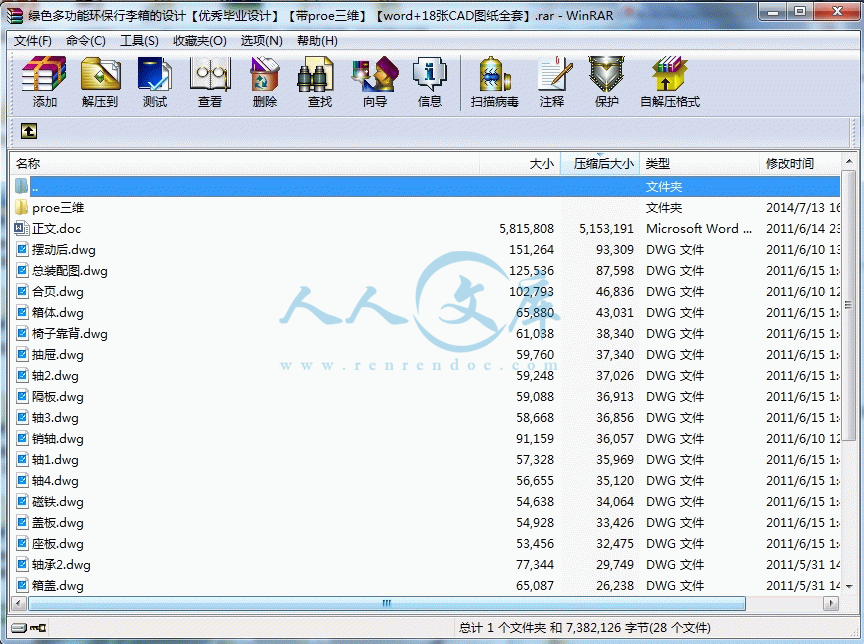Screen dimensions: 864x644
Task: Select the 座板.dwg file name
Action: 58,544
